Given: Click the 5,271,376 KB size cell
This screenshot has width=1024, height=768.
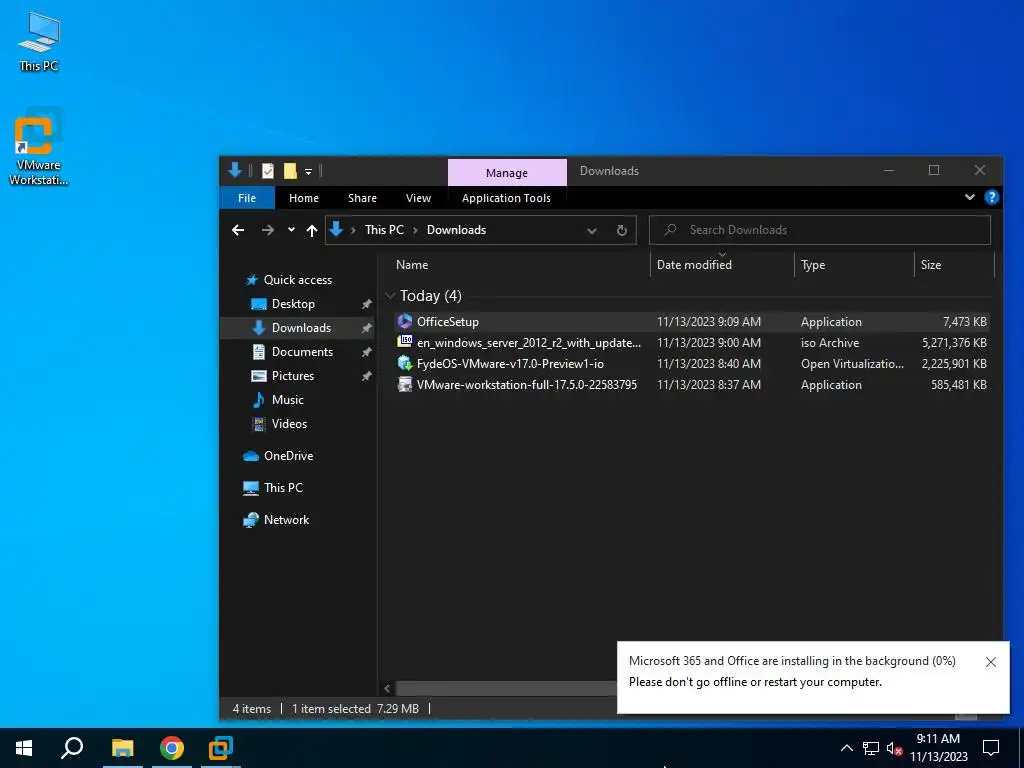Looking at the screenshot, I should (953, 342).
